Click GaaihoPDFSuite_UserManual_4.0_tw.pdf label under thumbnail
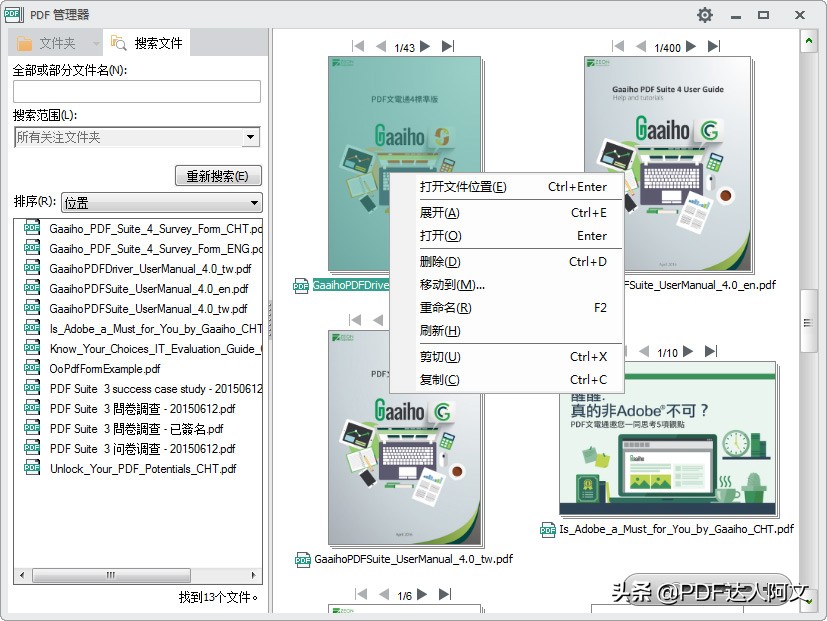827x621 pixels. 414,559
